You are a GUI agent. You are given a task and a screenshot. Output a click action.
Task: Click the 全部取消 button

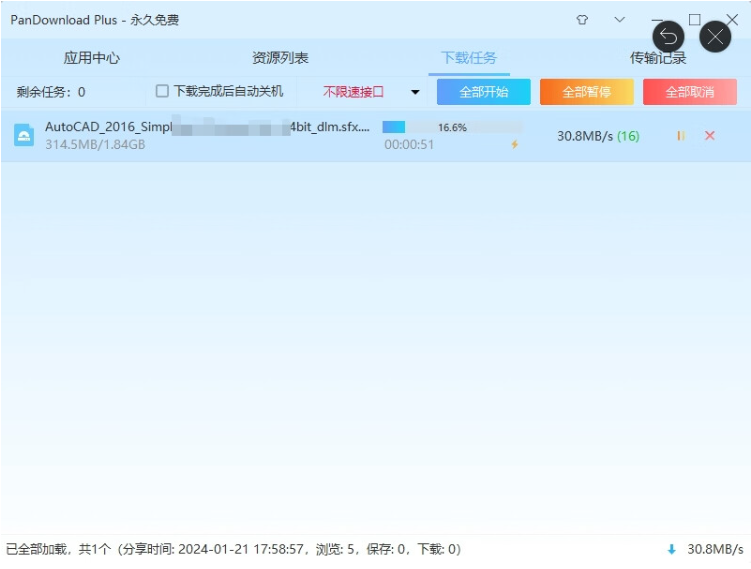tap(690, 91)
